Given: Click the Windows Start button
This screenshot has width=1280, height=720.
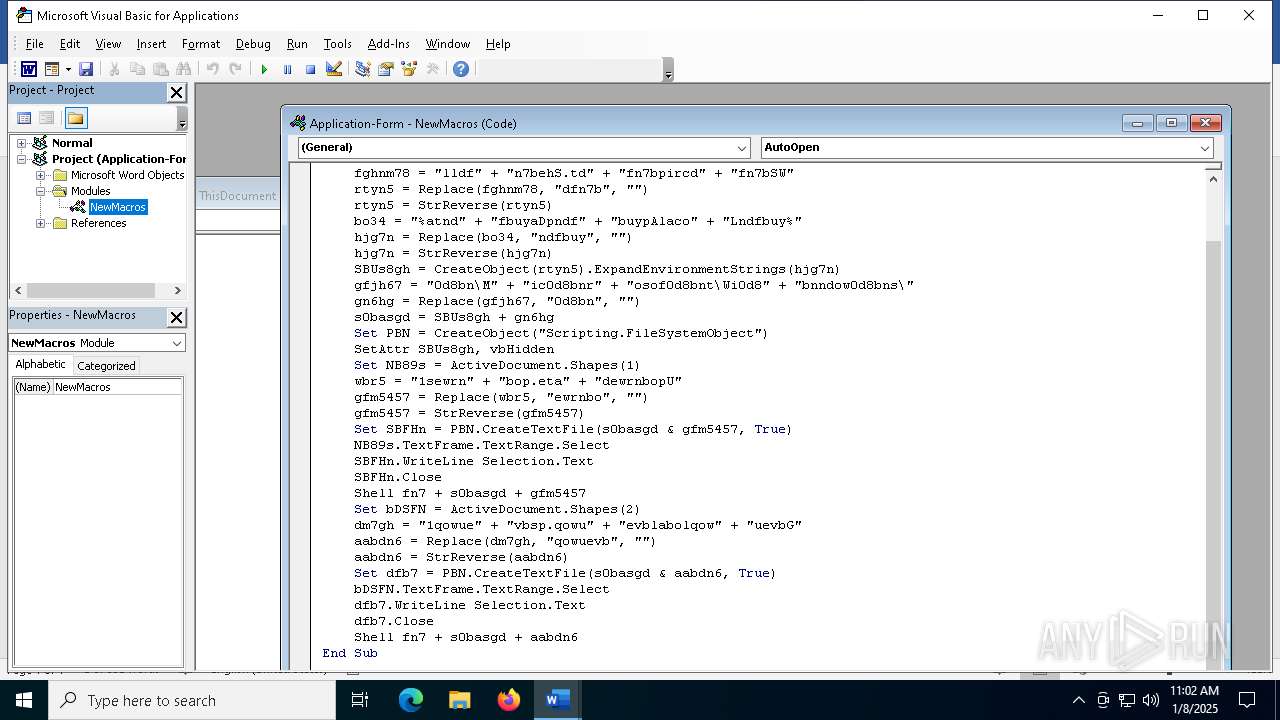Looking at the screenshot, I should click(x=23, y=700).
